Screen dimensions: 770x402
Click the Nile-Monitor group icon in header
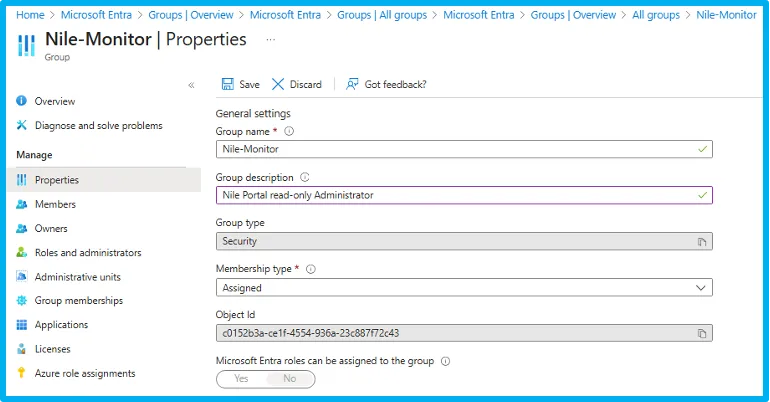coord(27,46)
